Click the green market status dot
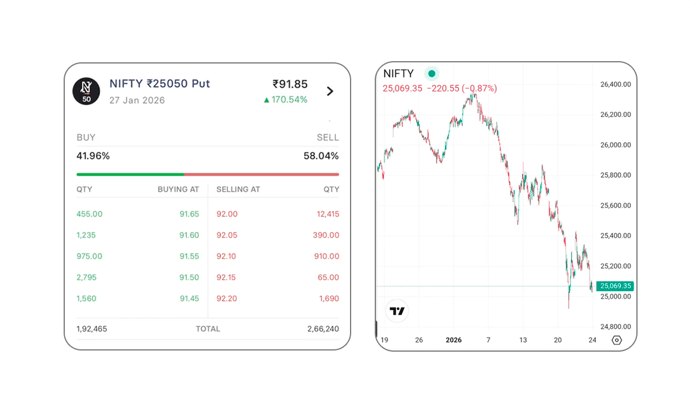The image size is (700, 414). (432, 73)
